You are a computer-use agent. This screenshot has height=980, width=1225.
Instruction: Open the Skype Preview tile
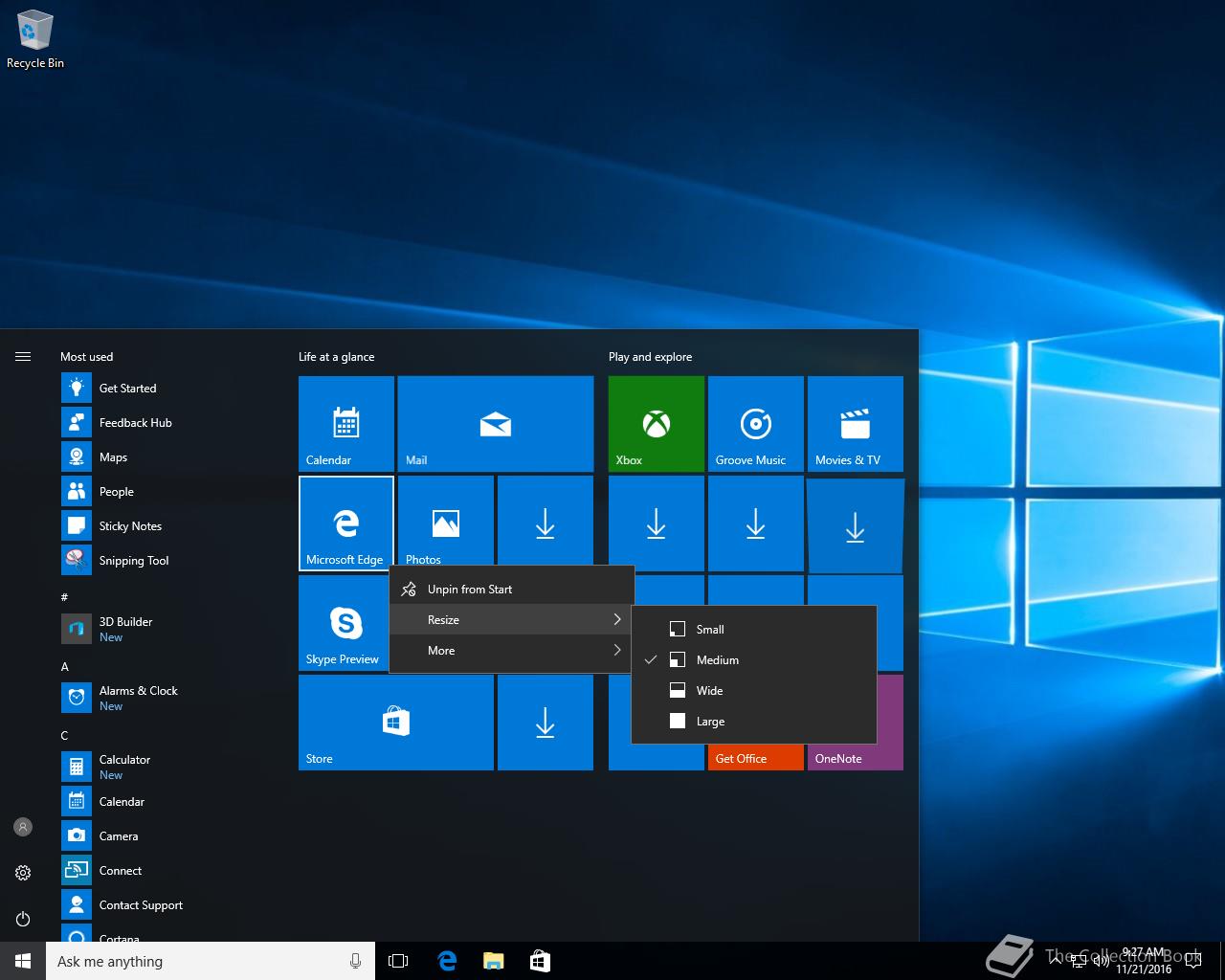345,622
